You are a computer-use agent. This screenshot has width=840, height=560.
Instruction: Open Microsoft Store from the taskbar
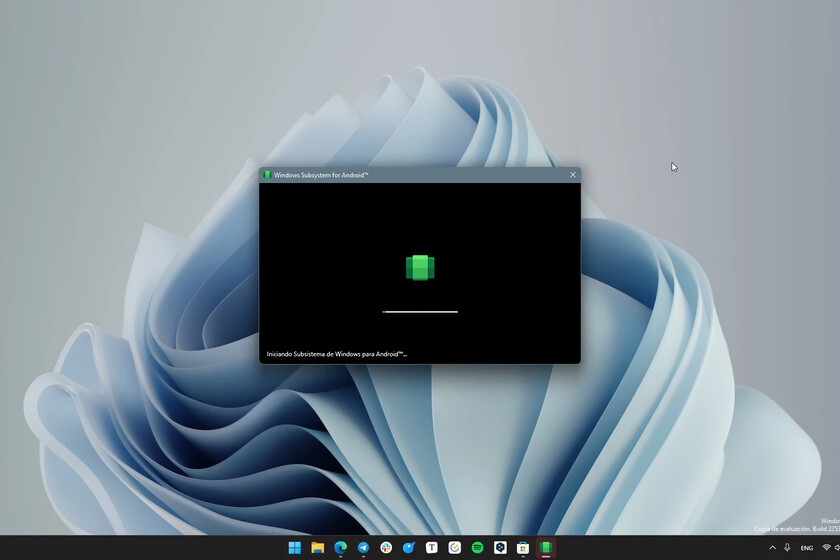click(x=523, y=547)
